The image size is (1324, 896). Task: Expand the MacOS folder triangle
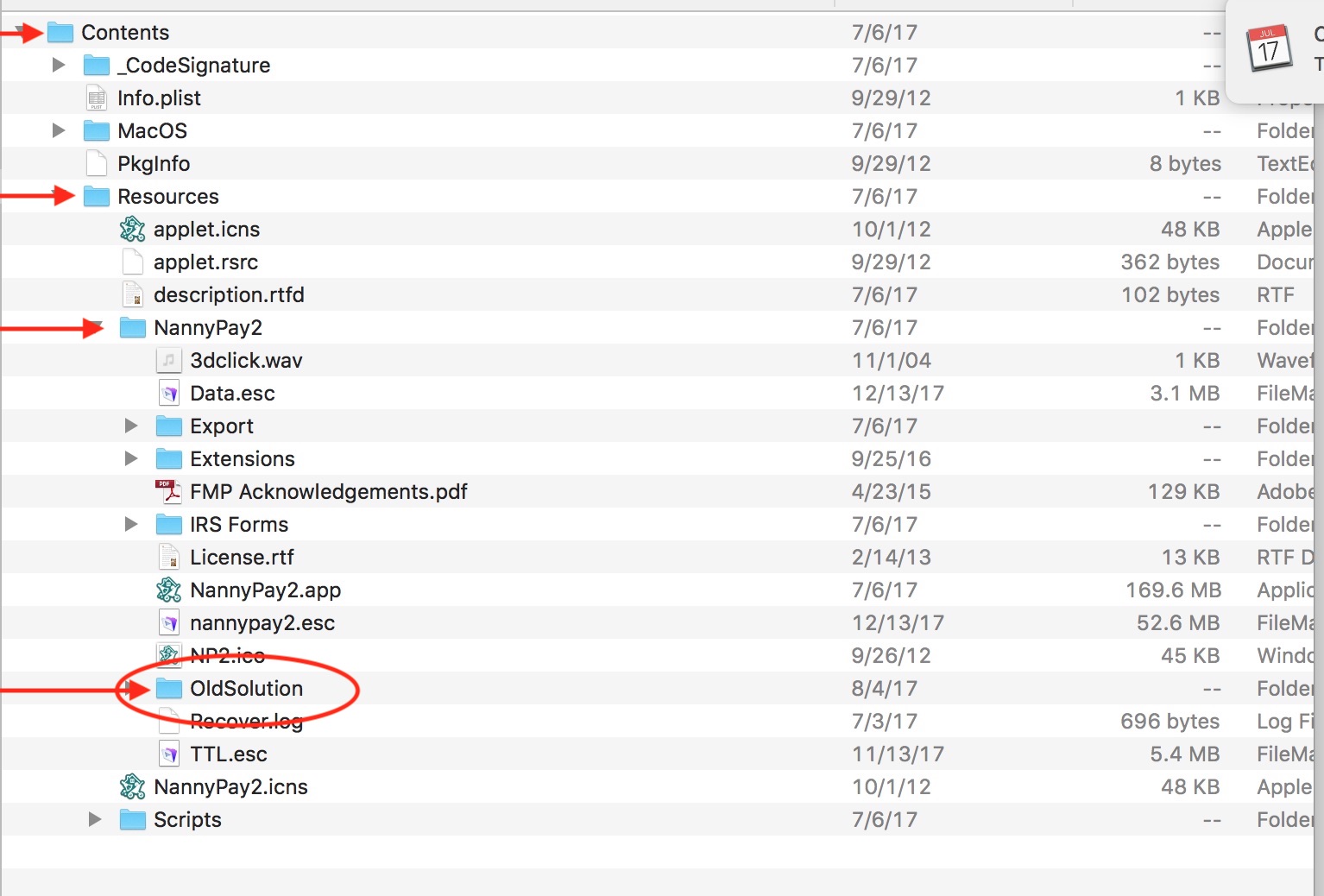click(59, 130)
